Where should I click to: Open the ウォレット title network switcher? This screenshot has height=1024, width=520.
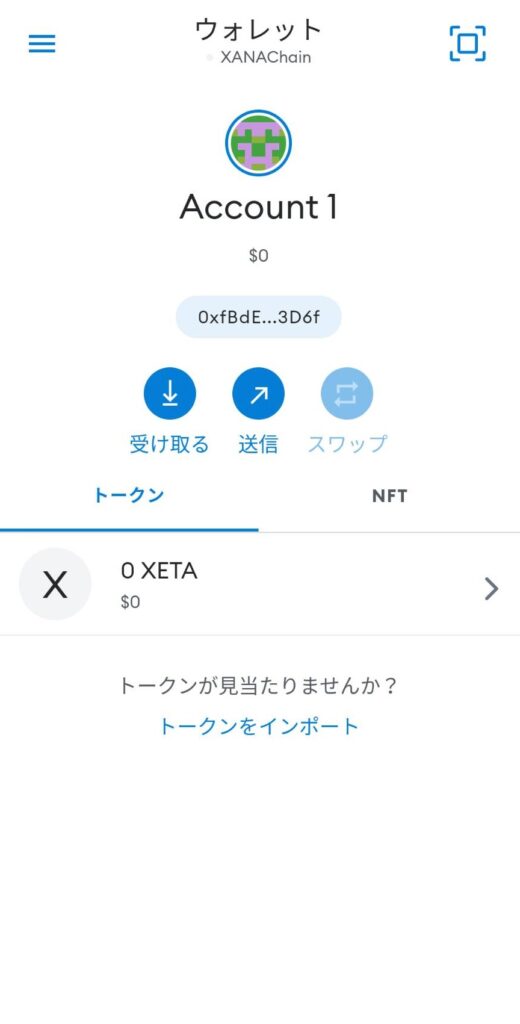259,29
